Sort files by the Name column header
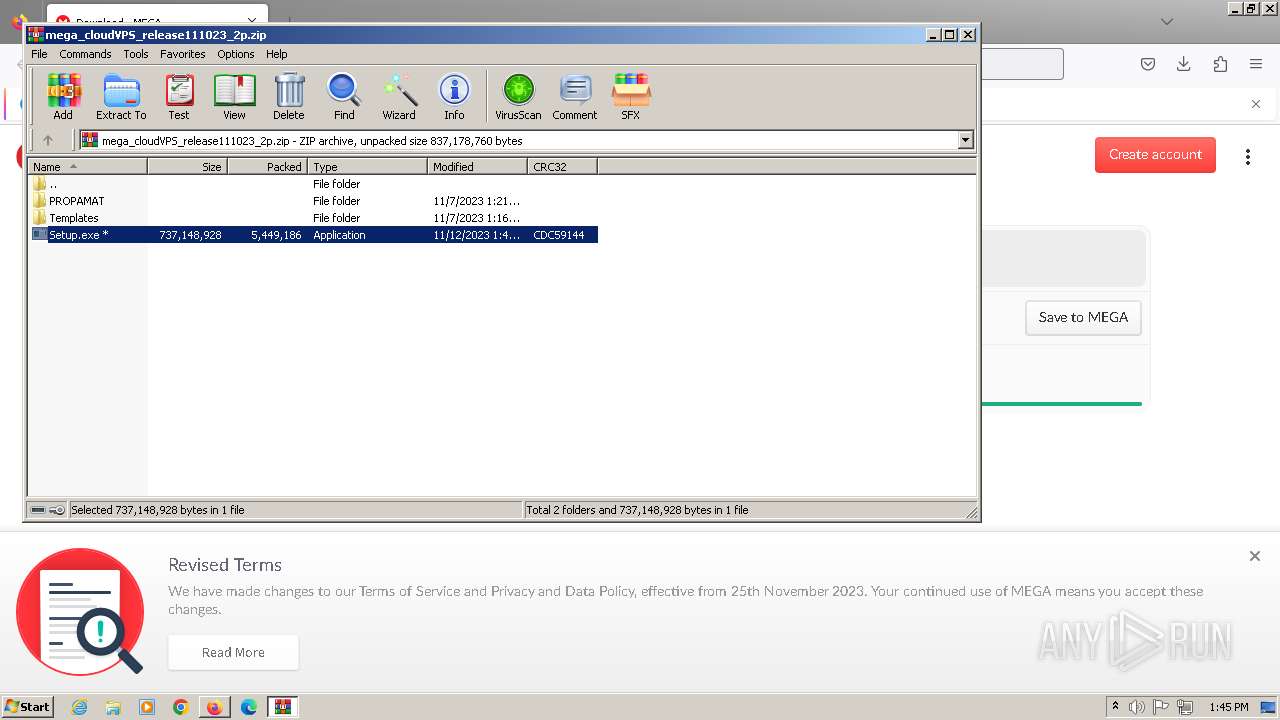Viewport: 1280px width, 720px height. click(88, 167)
